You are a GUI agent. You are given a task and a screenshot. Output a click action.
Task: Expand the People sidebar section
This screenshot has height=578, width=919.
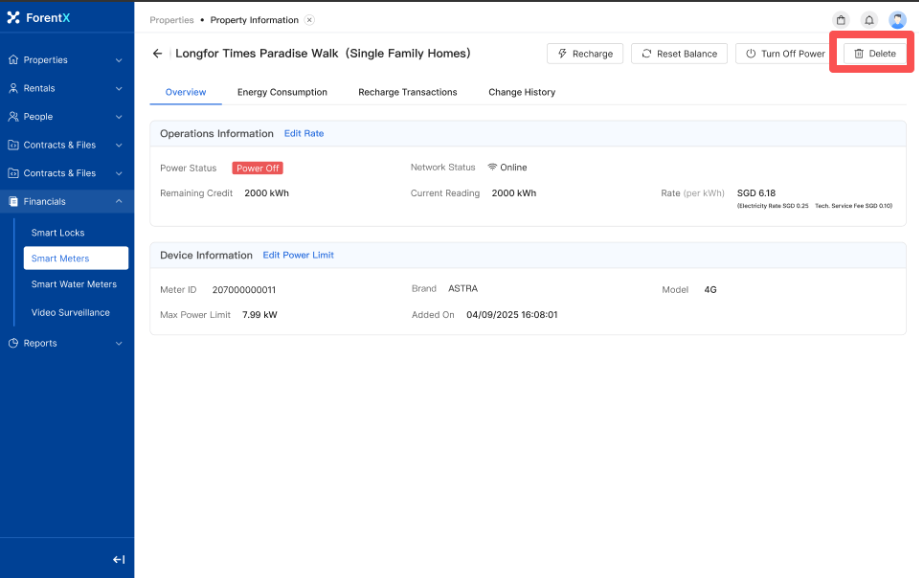66,117
